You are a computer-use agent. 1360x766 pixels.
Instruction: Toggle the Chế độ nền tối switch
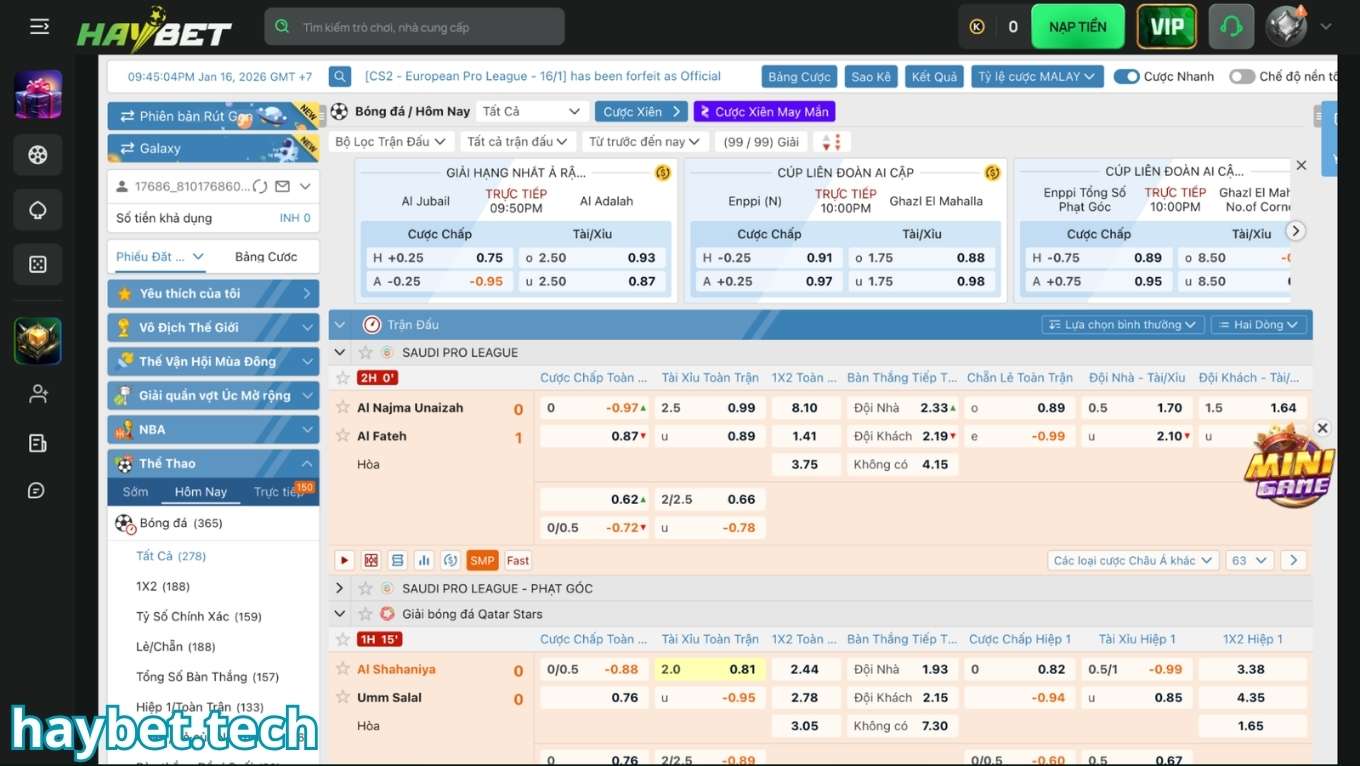[1242, 77]
